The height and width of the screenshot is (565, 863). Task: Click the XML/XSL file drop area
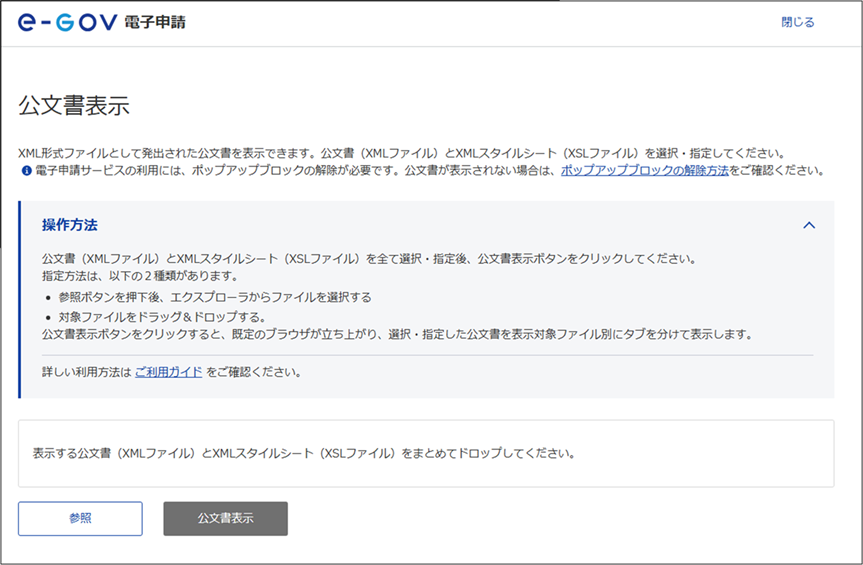click(426, 453)
